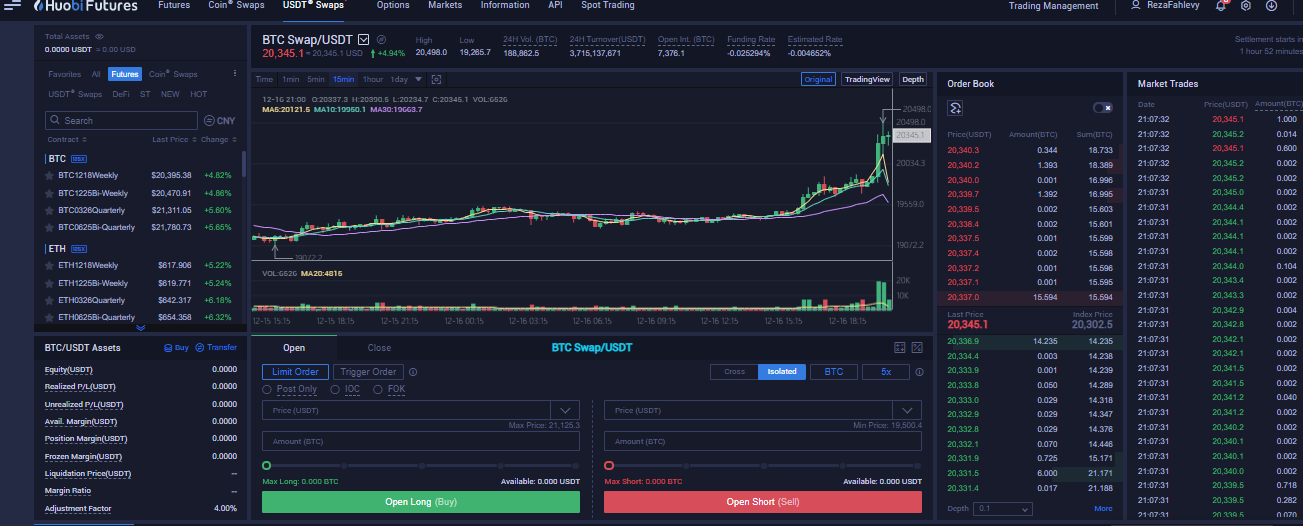
Task: Open Spot Trading in the top menu
Action: point(608,6)
